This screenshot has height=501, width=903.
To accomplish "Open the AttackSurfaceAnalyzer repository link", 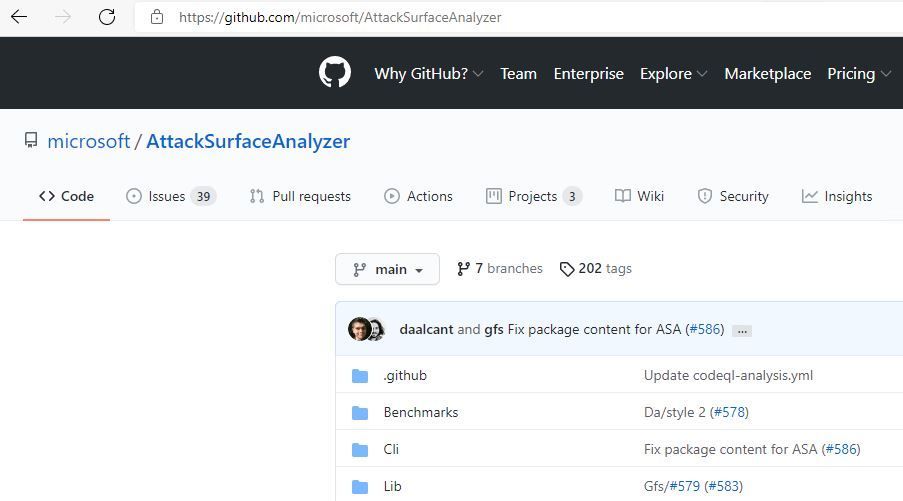I will point(248,141).
